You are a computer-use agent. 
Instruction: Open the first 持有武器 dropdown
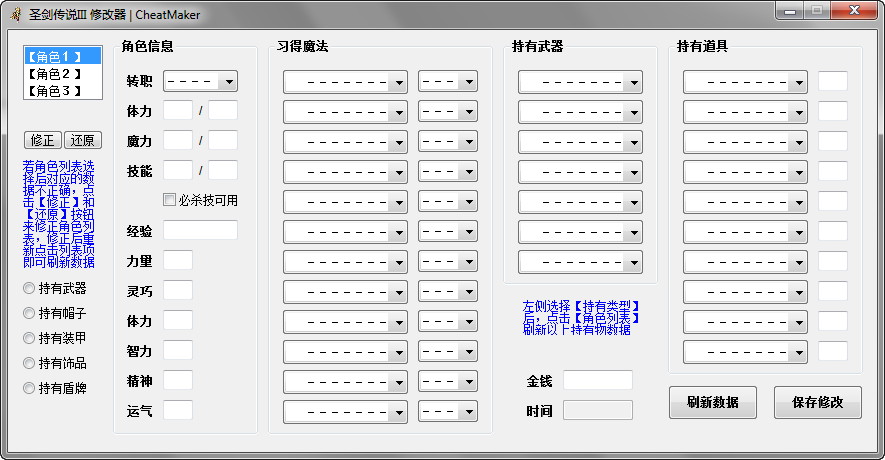[x=580, y=81]
